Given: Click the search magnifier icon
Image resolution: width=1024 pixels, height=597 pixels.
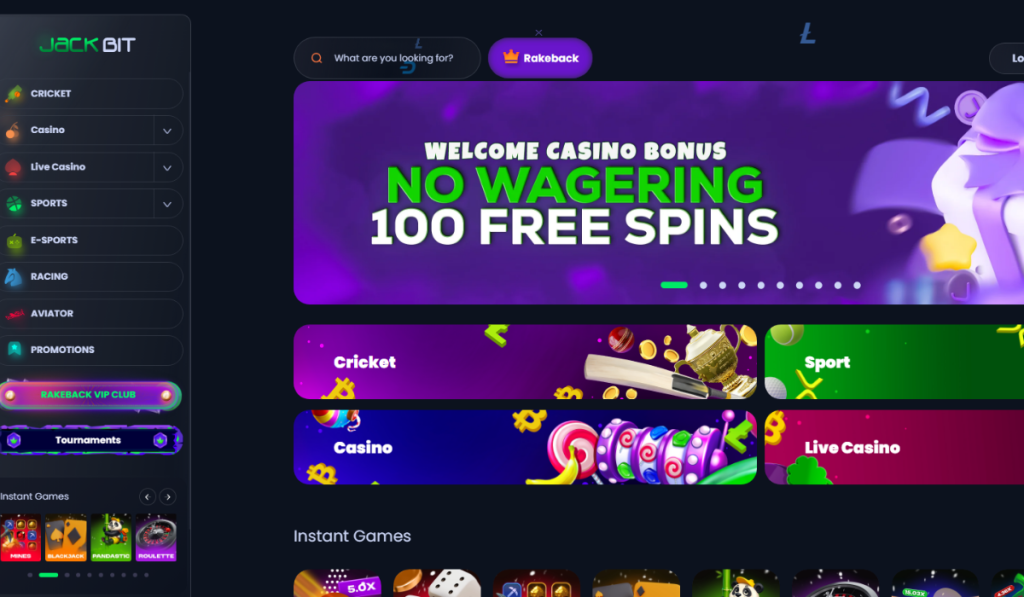Looking at the screenshot, I should [x=317, y=58].
